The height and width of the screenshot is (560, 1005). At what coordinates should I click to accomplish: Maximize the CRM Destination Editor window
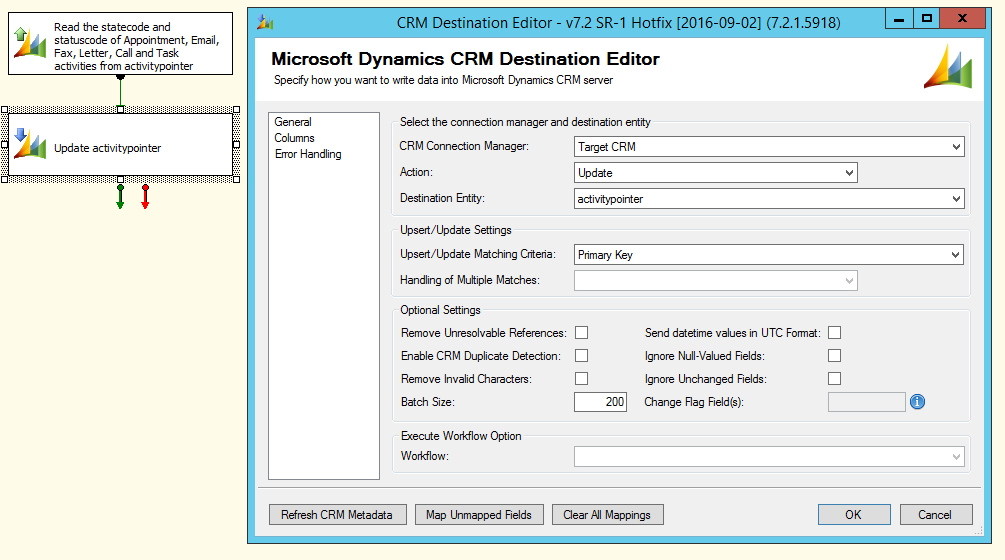point(926,19)
